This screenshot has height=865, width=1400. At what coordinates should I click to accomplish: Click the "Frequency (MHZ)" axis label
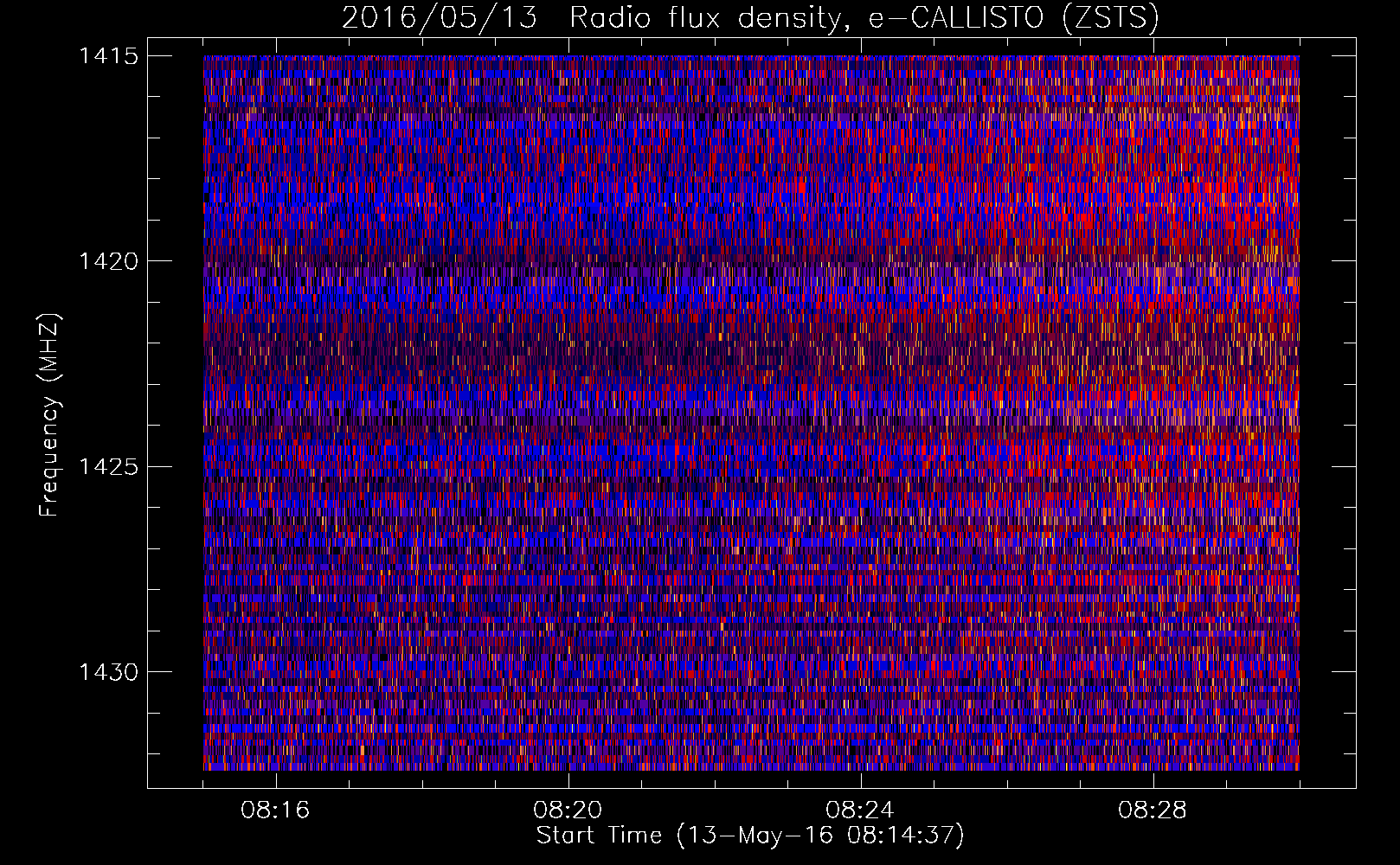49,415
